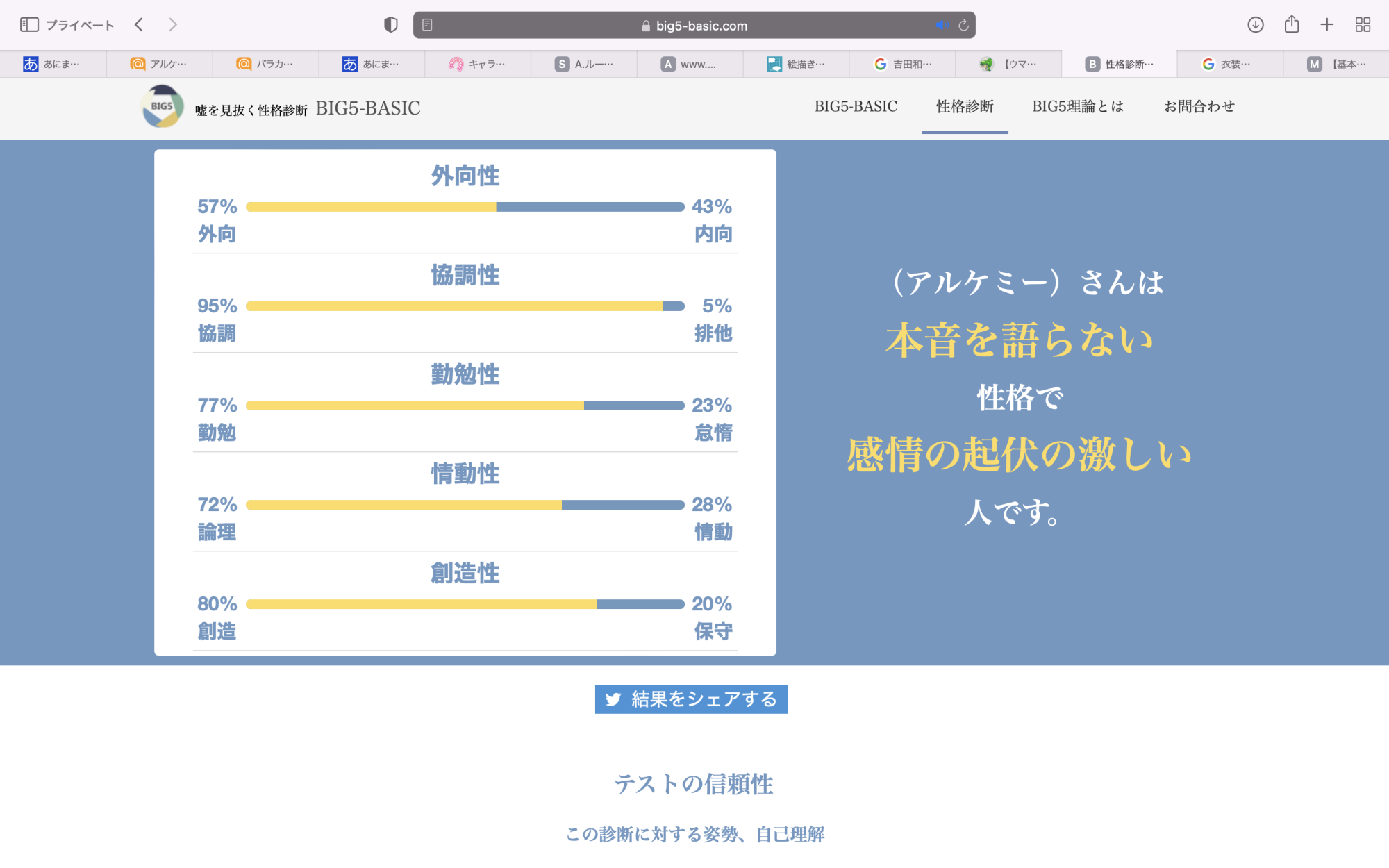
Task: Toggle the Safari sidebar icon
Action: [x=28, y=25]
